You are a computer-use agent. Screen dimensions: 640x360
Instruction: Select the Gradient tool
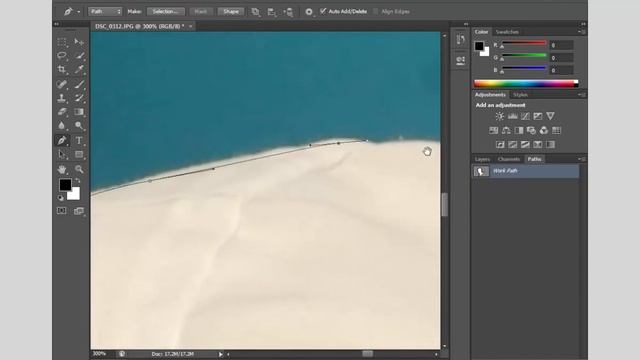pyautogui.click(x=79, y=112)
